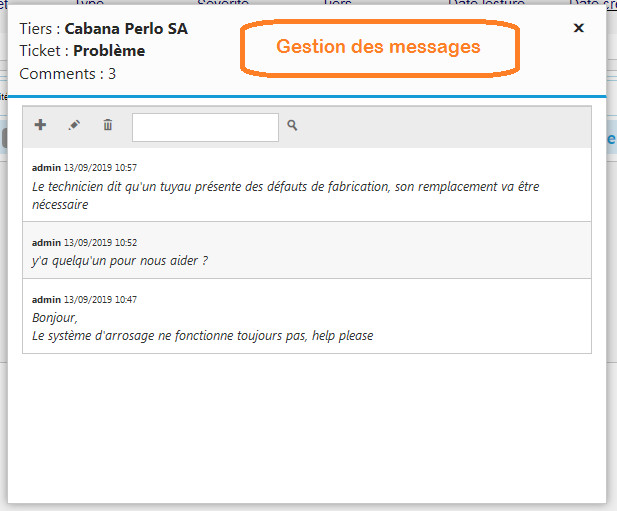The height and width of the screenshot is (511, 617).
Task: Click the plus icon to add message
Action: click(41, 125)
